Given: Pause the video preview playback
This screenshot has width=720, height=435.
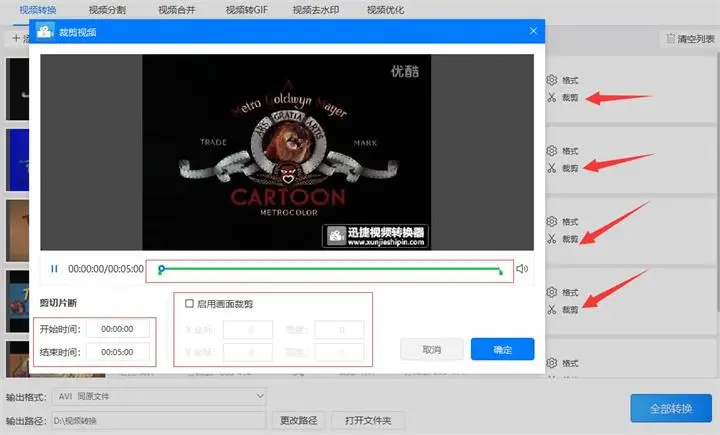Looking at the screenshot, I should coord(54,269).
